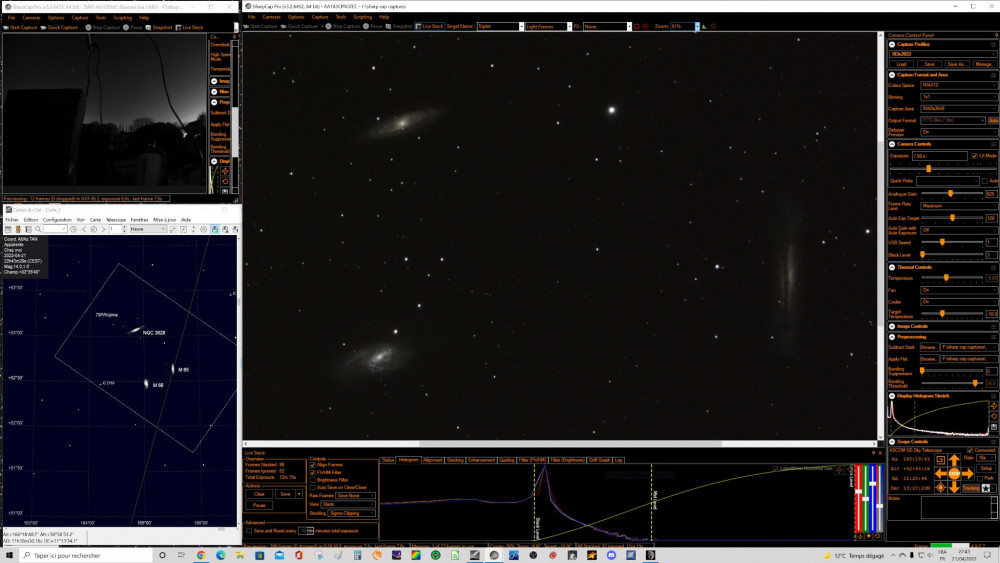Click Quick Capture in small SharpCap window

[x=59, y=27]
